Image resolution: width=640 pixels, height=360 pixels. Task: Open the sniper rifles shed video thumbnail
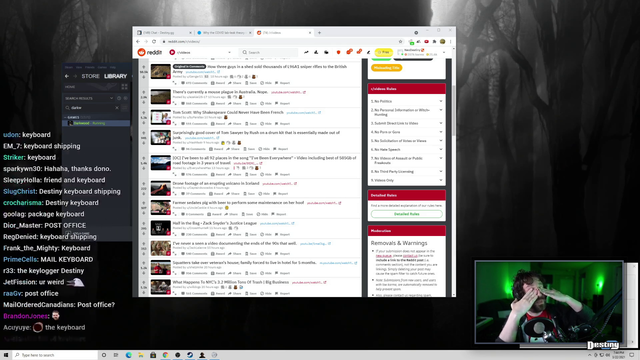point(160,71)
